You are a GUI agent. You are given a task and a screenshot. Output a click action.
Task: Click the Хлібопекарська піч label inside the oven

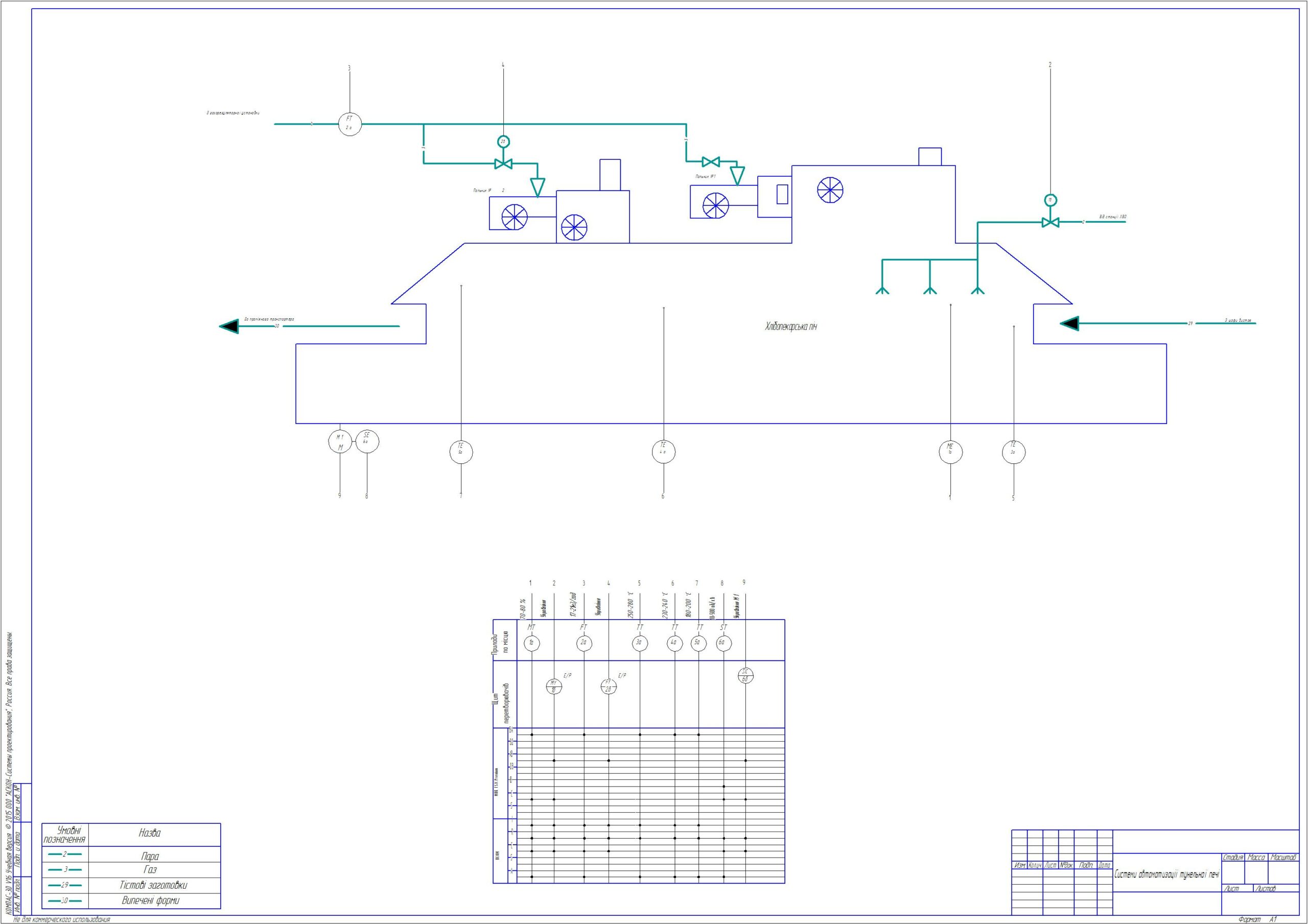pos(791,327)
